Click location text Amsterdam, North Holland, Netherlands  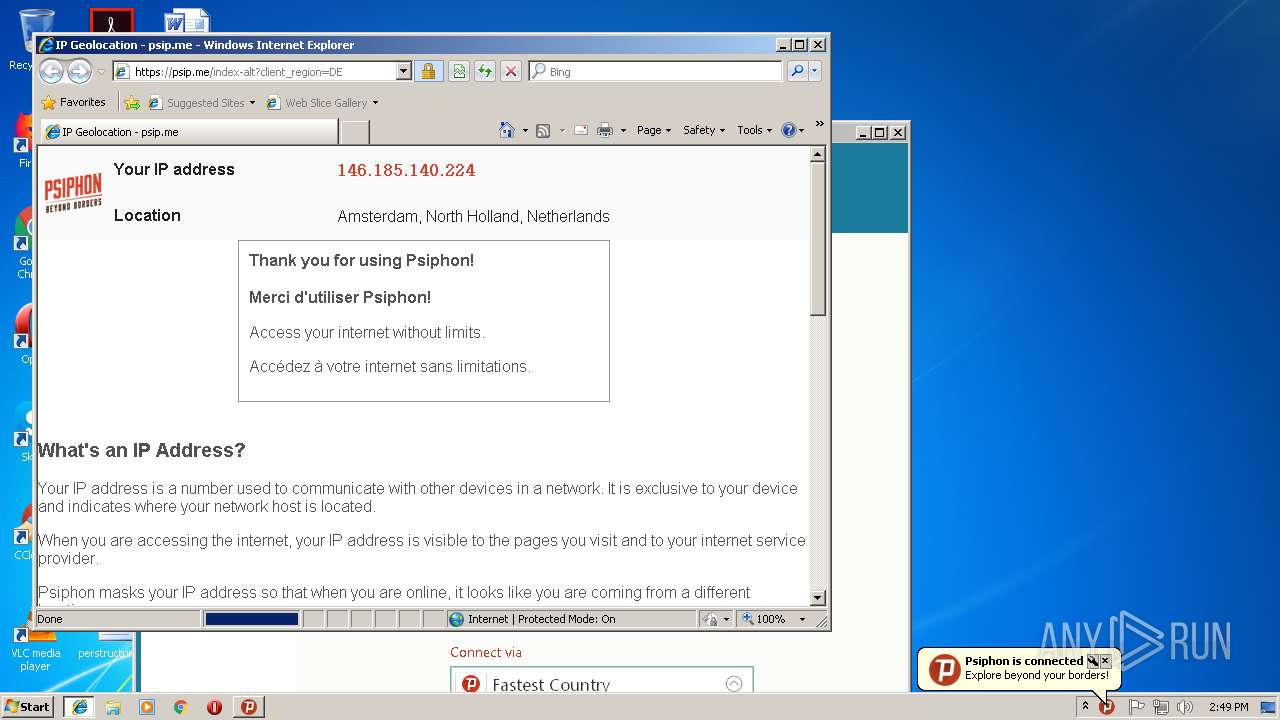click(x=473, y=216)
